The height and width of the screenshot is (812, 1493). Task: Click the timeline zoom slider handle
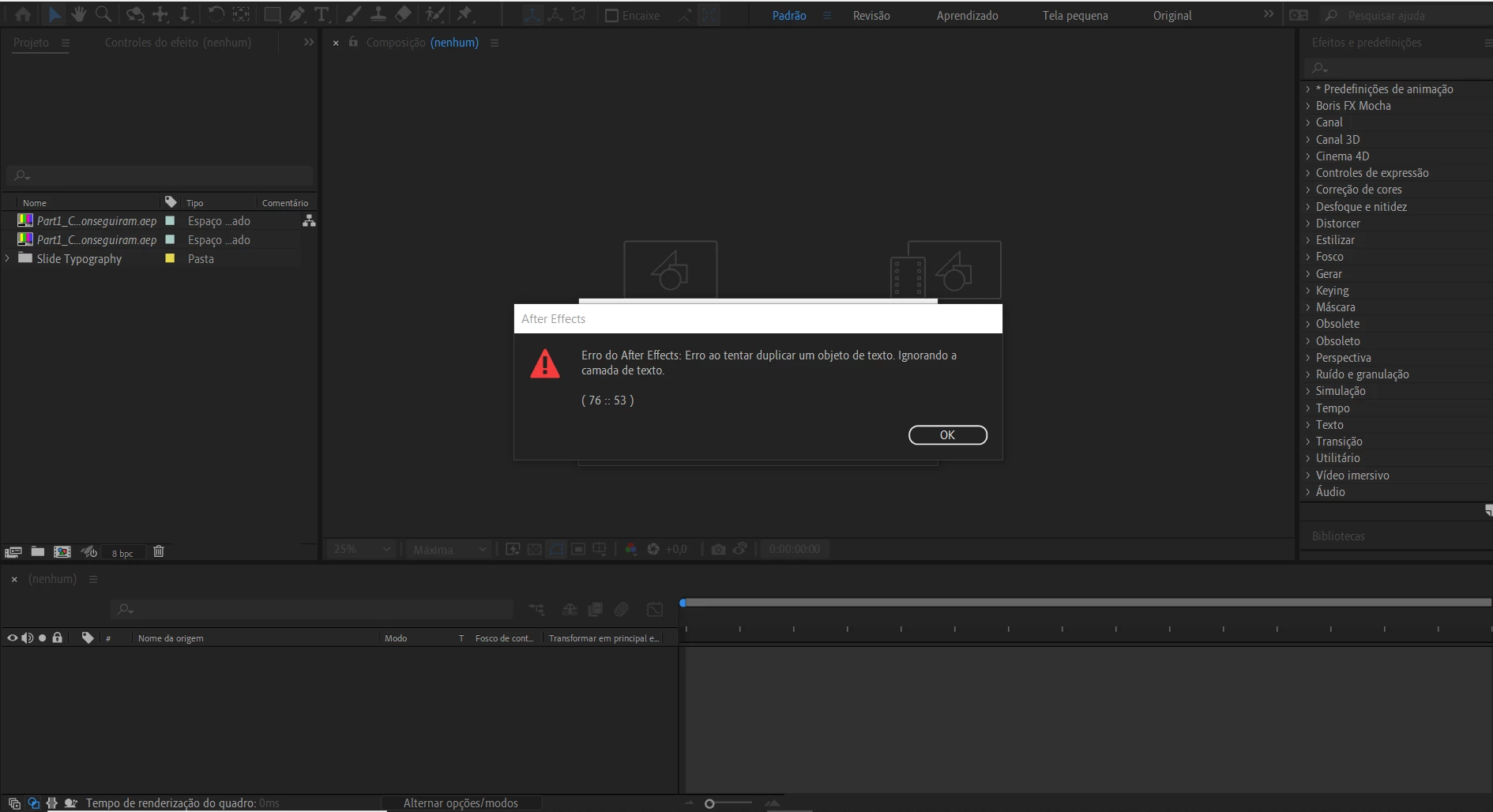point(709,803)
